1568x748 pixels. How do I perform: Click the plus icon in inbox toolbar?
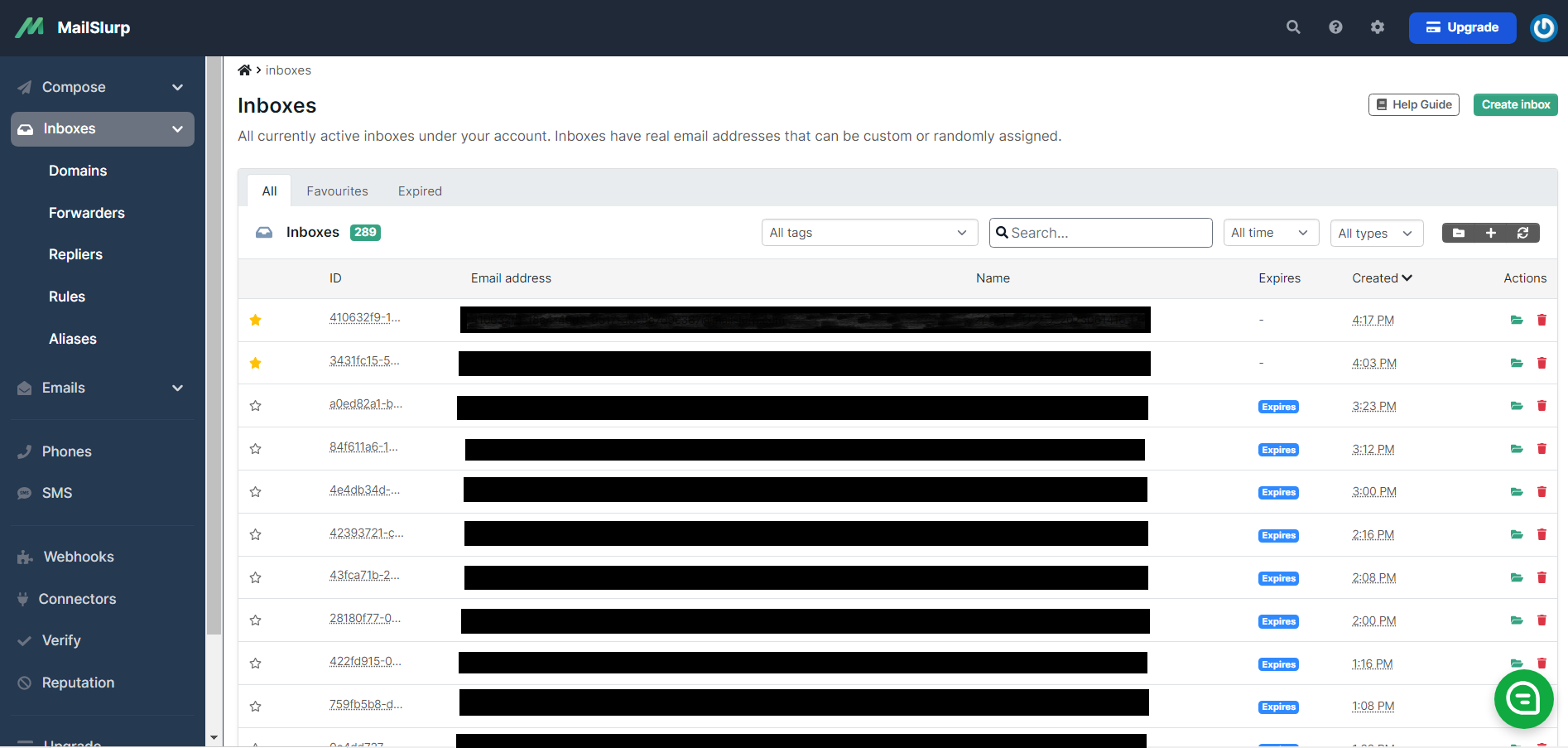(1490, 233)
